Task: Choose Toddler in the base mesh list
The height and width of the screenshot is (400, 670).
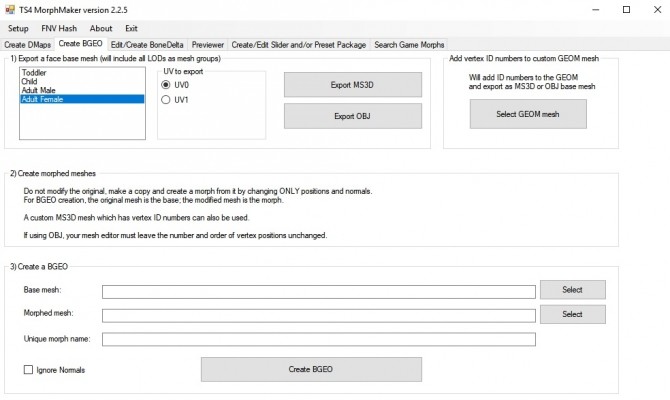Action: pos(36,73)
